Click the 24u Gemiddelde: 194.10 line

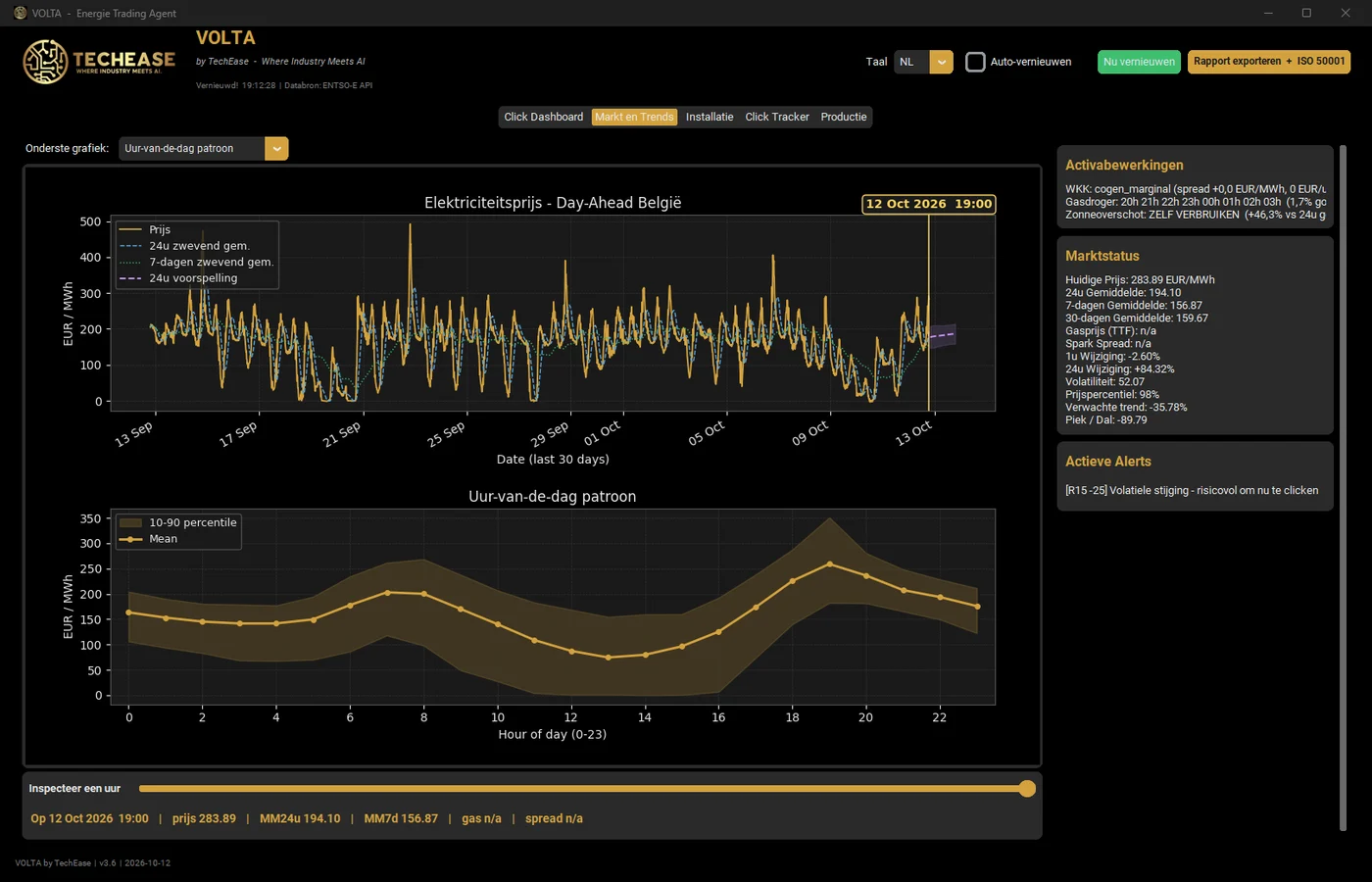pyautogui.click(x=1123, y=292)
